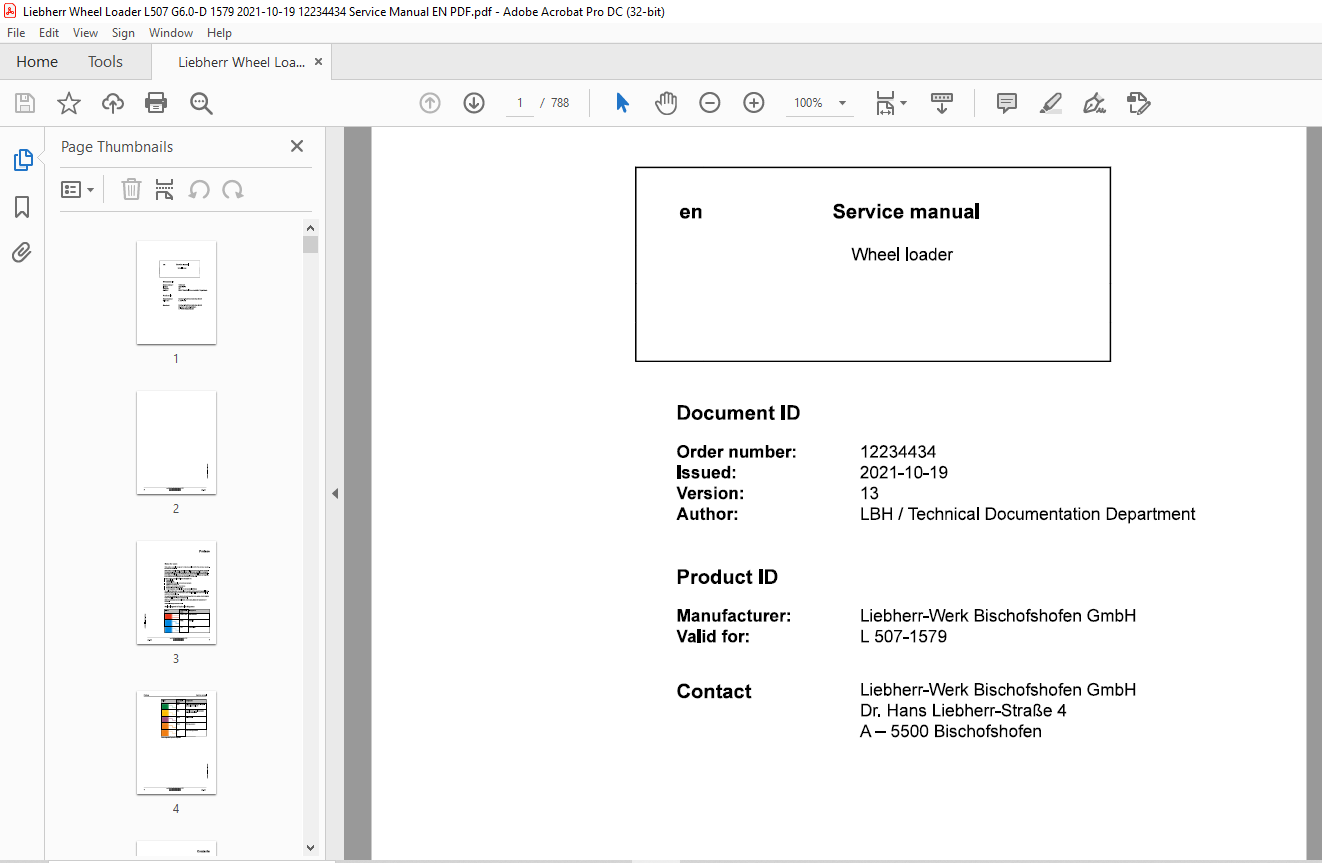The height and width of the screenshot is (863, 1322).
Task: Open the View menu
Action: pyautogui.click(x=86, y=33)
